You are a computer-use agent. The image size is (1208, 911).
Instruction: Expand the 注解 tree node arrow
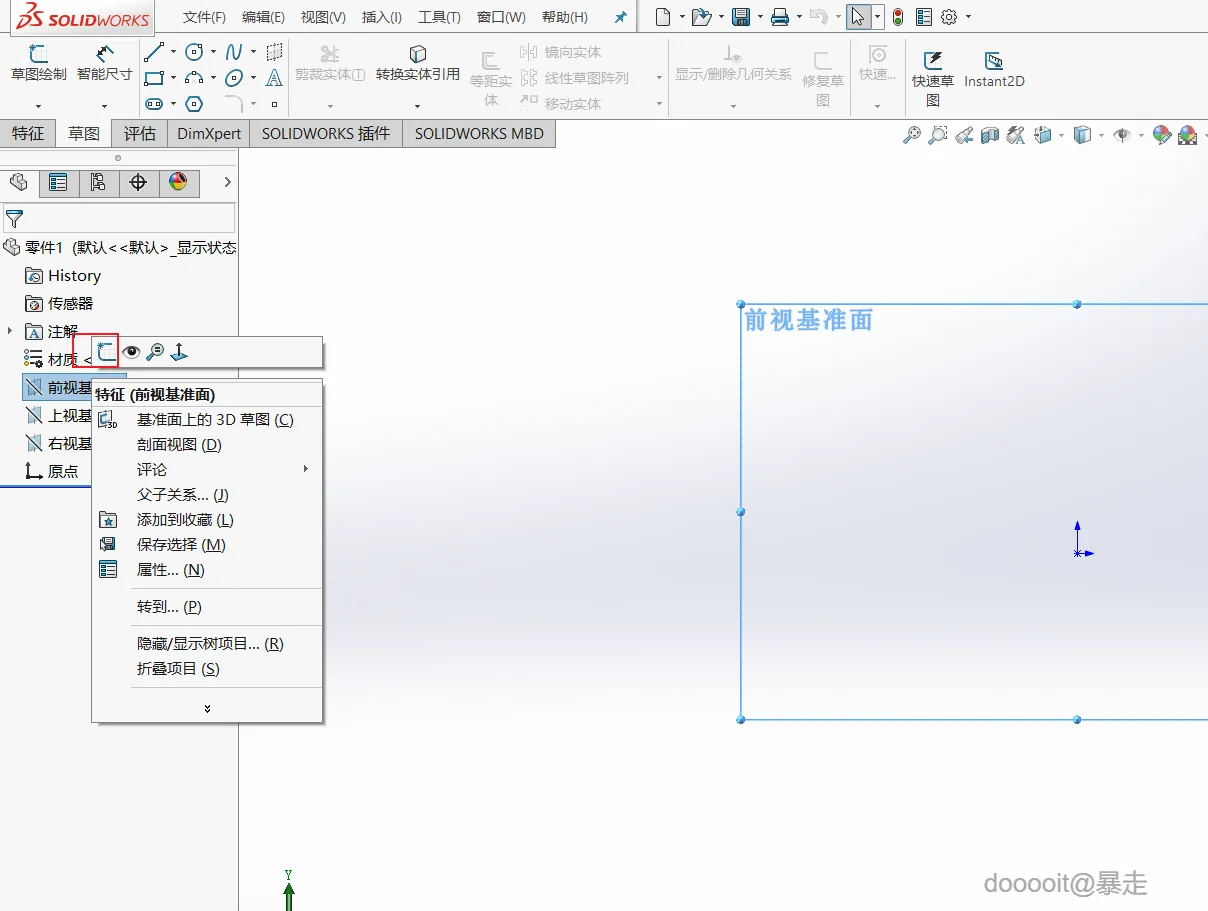click(10, 331)
